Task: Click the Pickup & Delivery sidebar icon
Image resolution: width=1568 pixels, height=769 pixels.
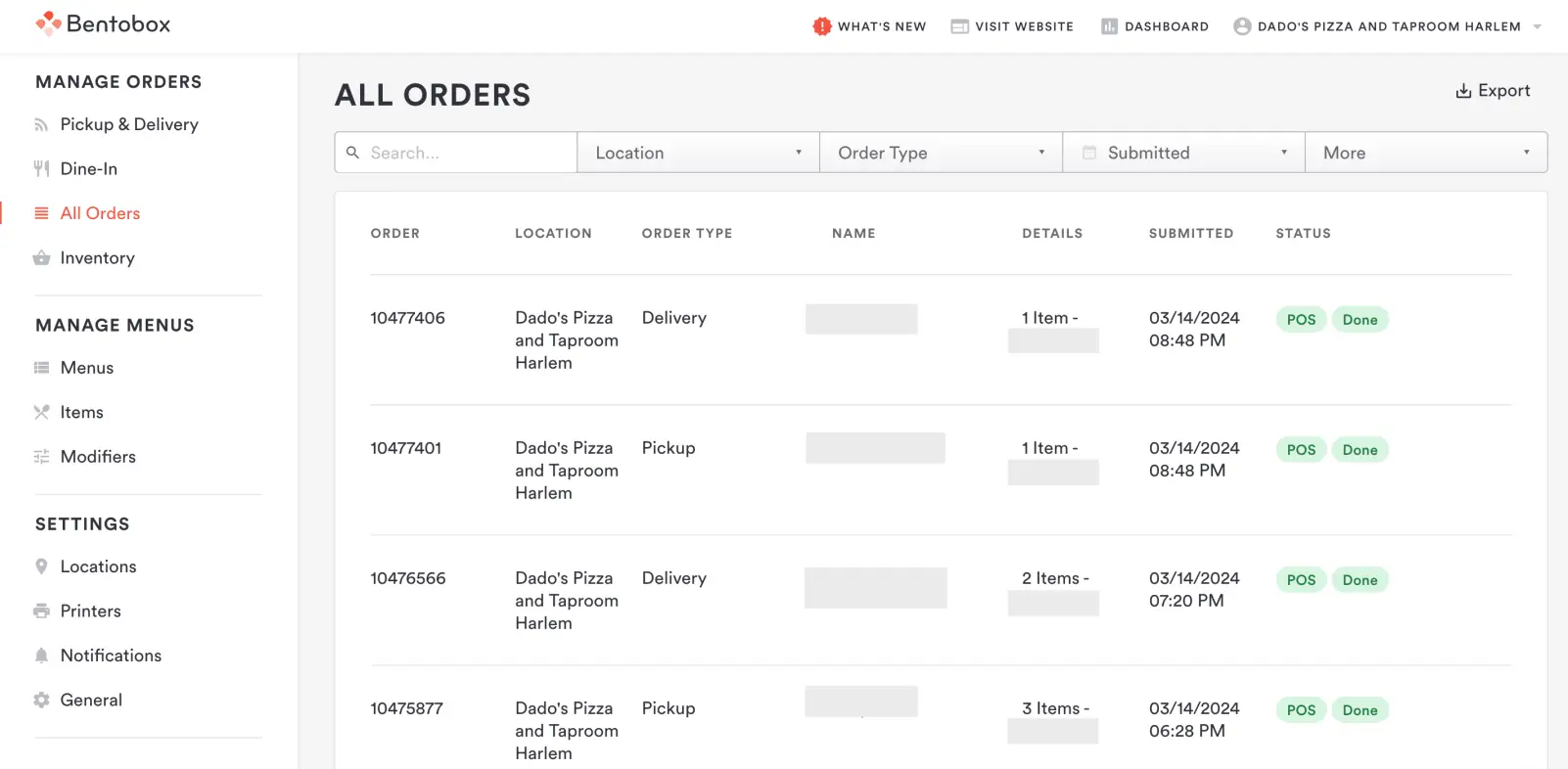Action: tap(41, 125)
